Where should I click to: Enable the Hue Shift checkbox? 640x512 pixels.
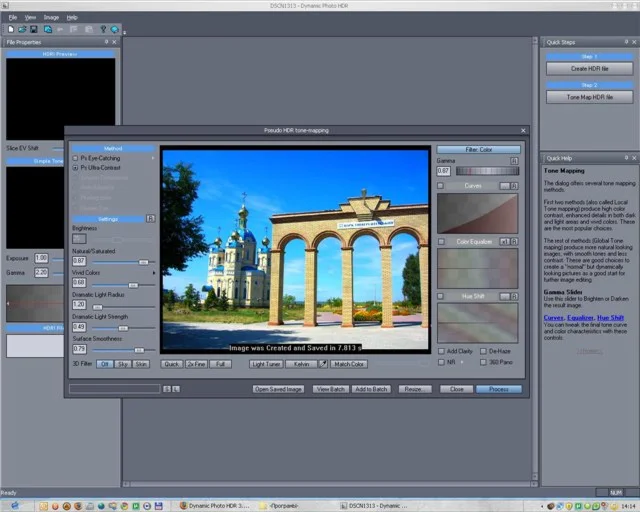440,296
